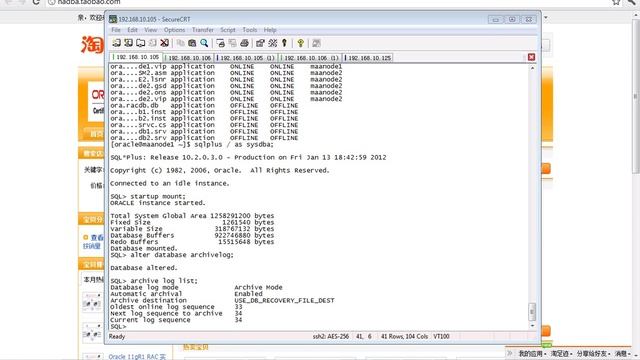The width and height of the screenshot is (640, 360).
Task: Click the SecureCRT title bar app icon
Action: tap(113, 19)
